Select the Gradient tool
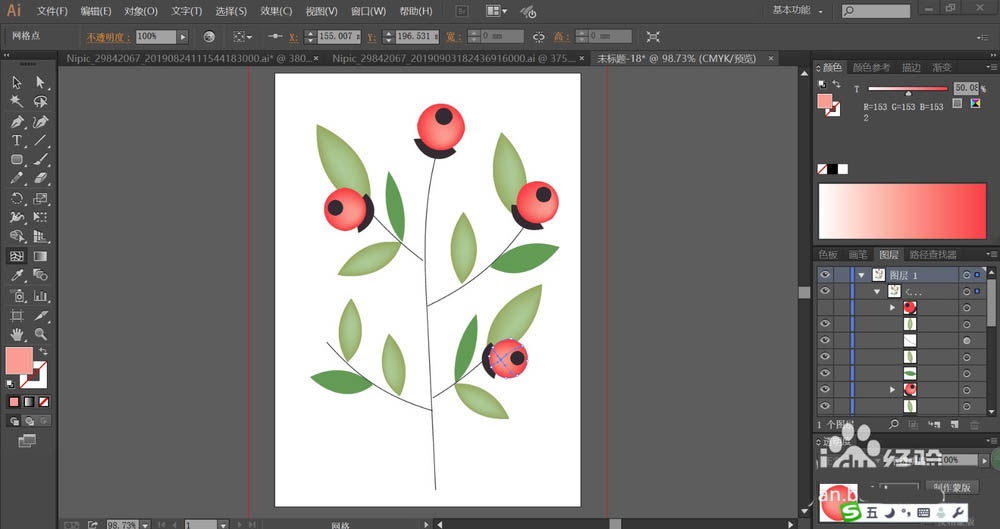1000x529 pixels. click(x=41, y=257)
